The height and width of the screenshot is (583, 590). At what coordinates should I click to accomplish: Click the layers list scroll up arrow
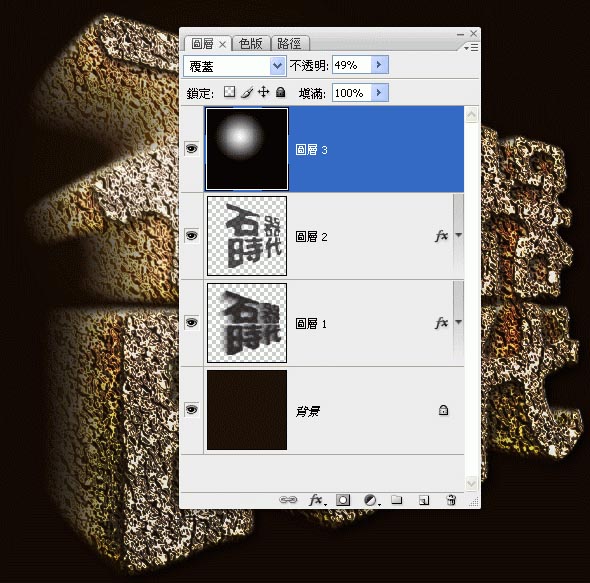point(471,114)
